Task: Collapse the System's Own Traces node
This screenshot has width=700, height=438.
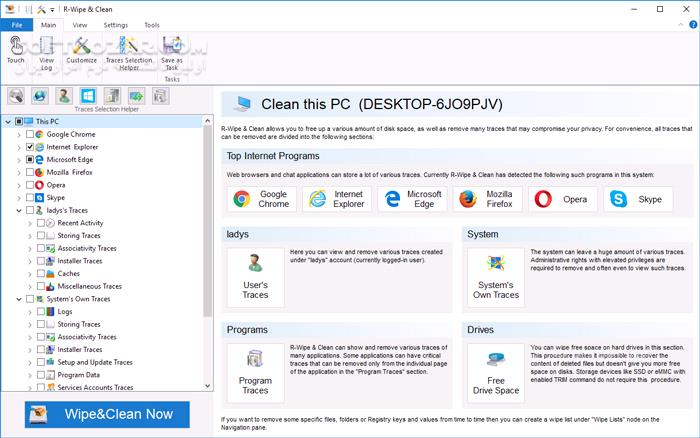Action: tap(18, 299)
